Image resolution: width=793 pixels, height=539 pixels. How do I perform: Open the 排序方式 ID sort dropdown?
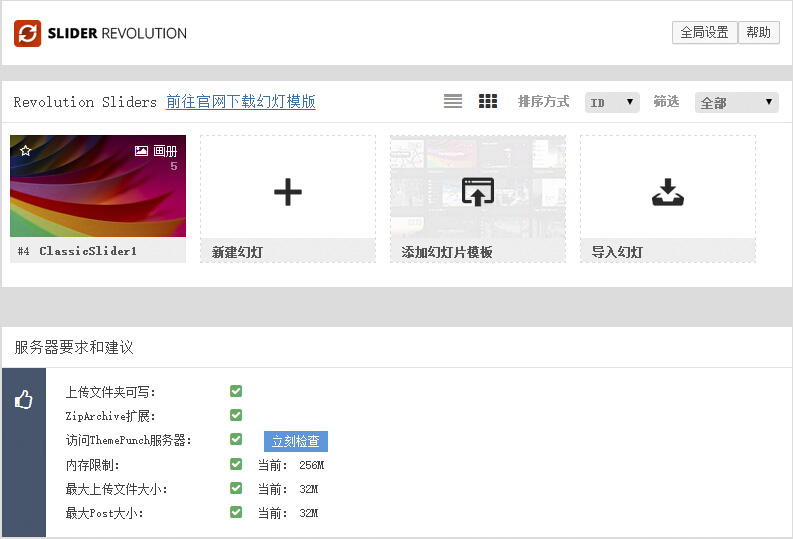(x=612, y=103)
